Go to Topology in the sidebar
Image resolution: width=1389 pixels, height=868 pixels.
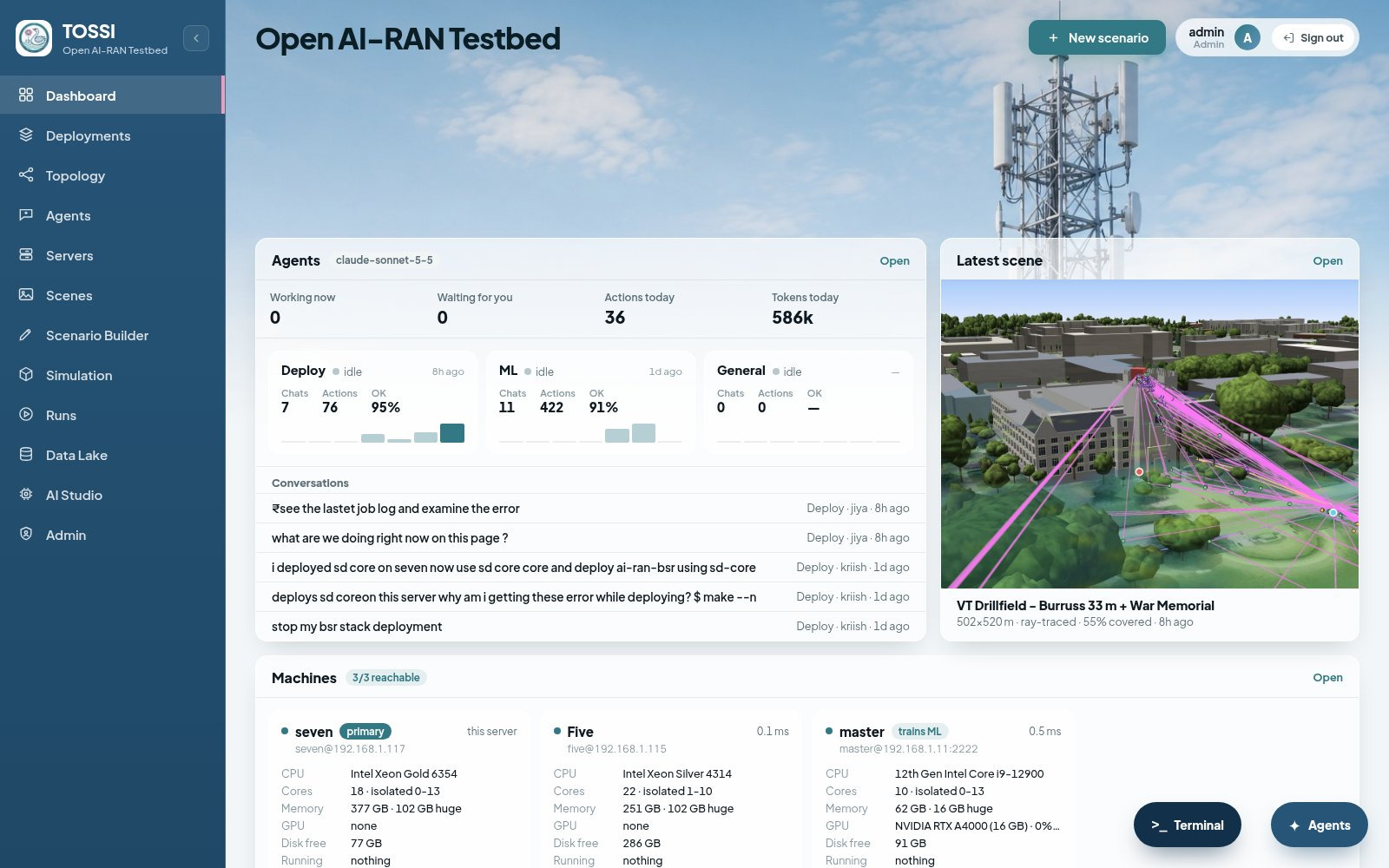click(112, 175)
